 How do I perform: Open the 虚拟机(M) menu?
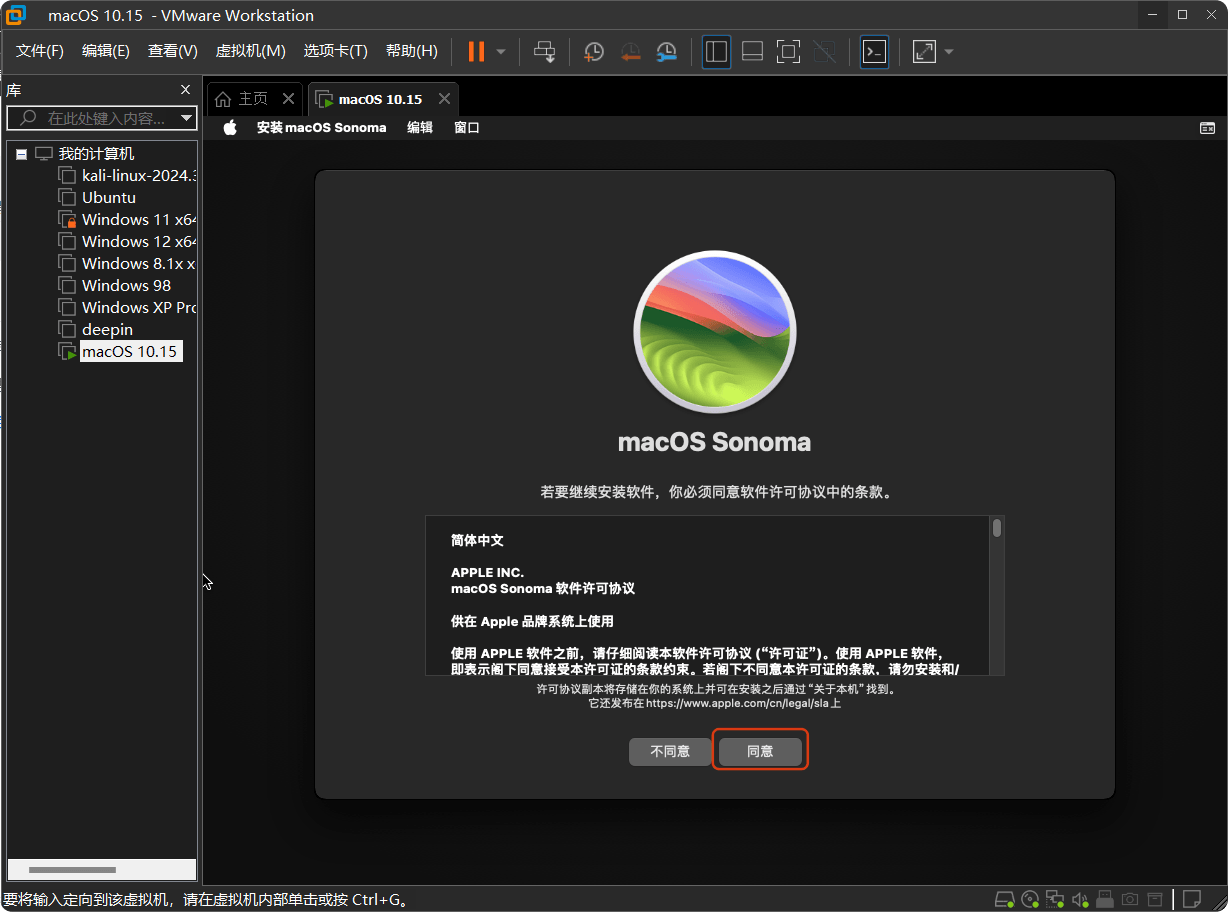tap(250, 51)
